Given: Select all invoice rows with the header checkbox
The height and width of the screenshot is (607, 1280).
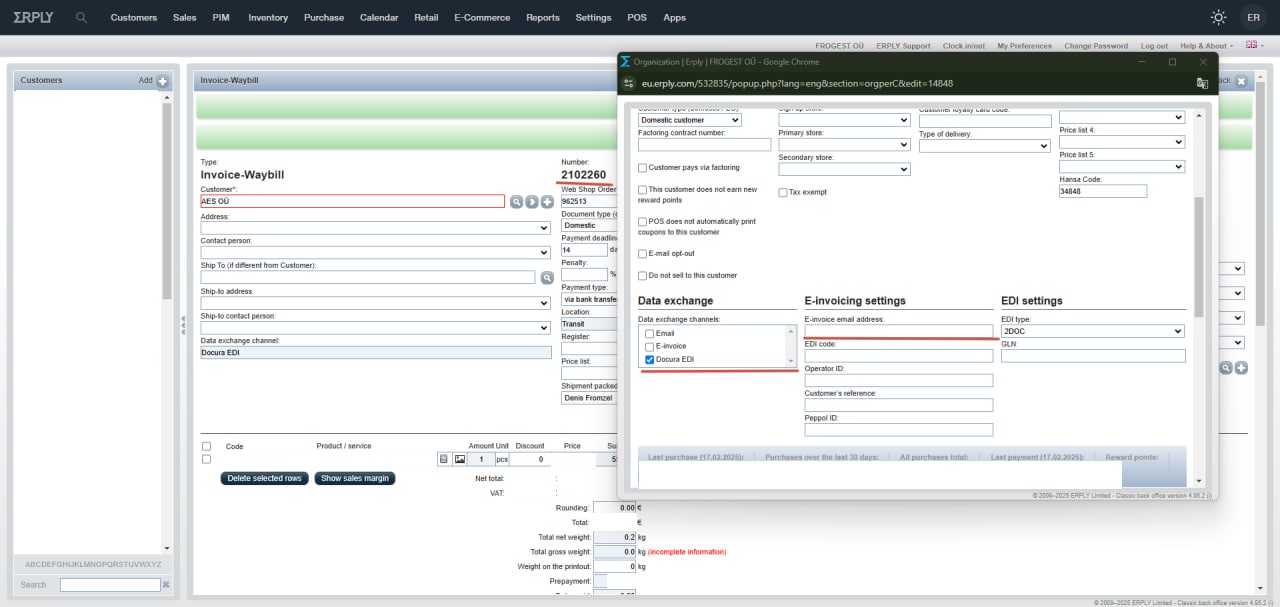Looking at the screenshot, I should point(206,446).
